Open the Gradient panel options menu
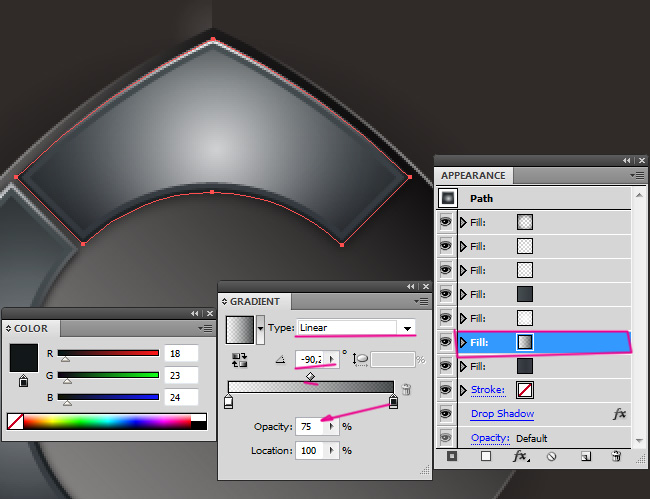The width and height of the screenshot is (650, 499). tap(420, 300)
